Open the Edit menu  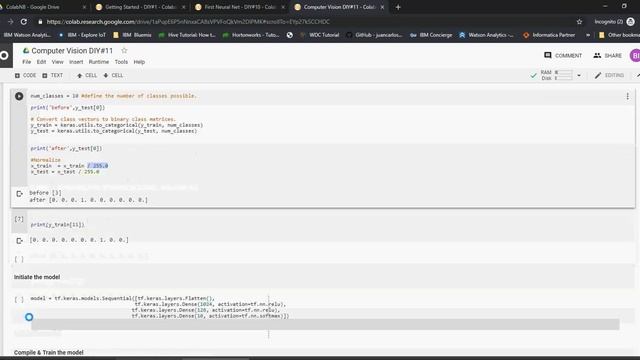tap(41, 62)
